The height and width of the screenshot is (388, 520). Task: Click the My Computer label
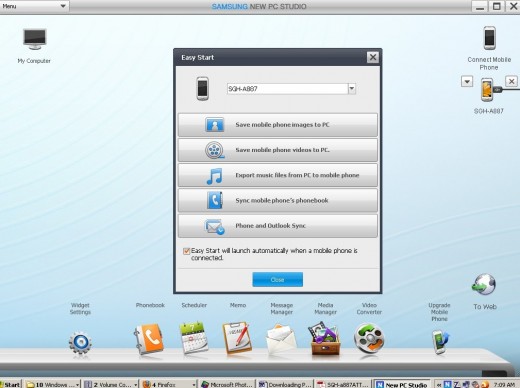(34, 61)
